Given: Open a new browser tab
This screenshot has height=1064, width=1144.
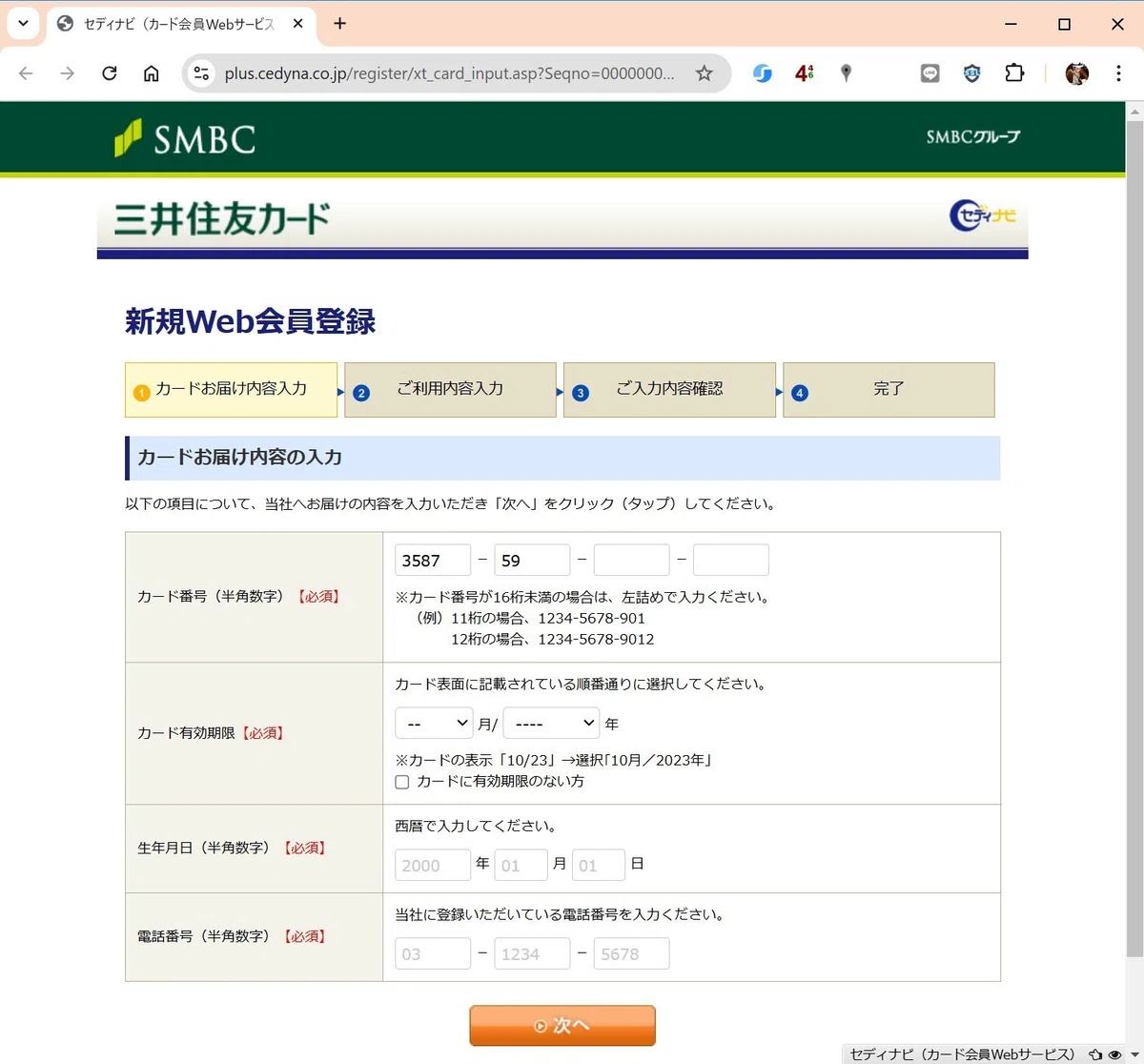Looking at the screenshot, I should (x=339, y=24).
